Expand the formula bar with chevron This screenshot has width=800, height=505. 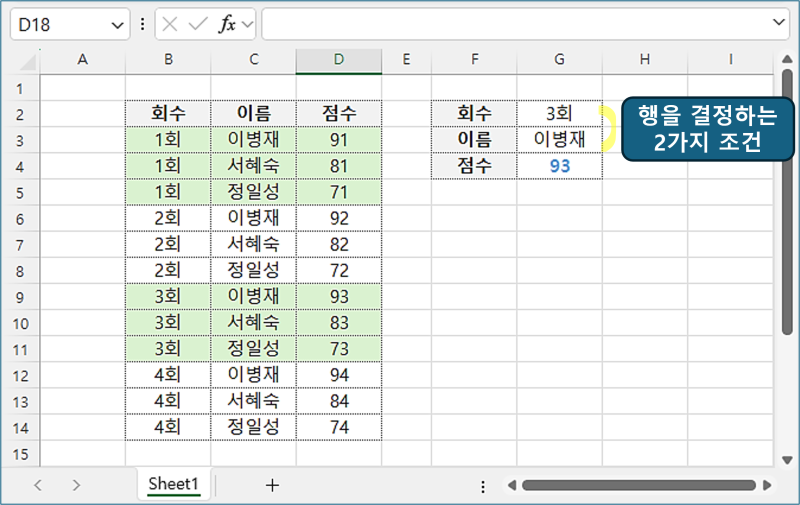coord(780,22)
